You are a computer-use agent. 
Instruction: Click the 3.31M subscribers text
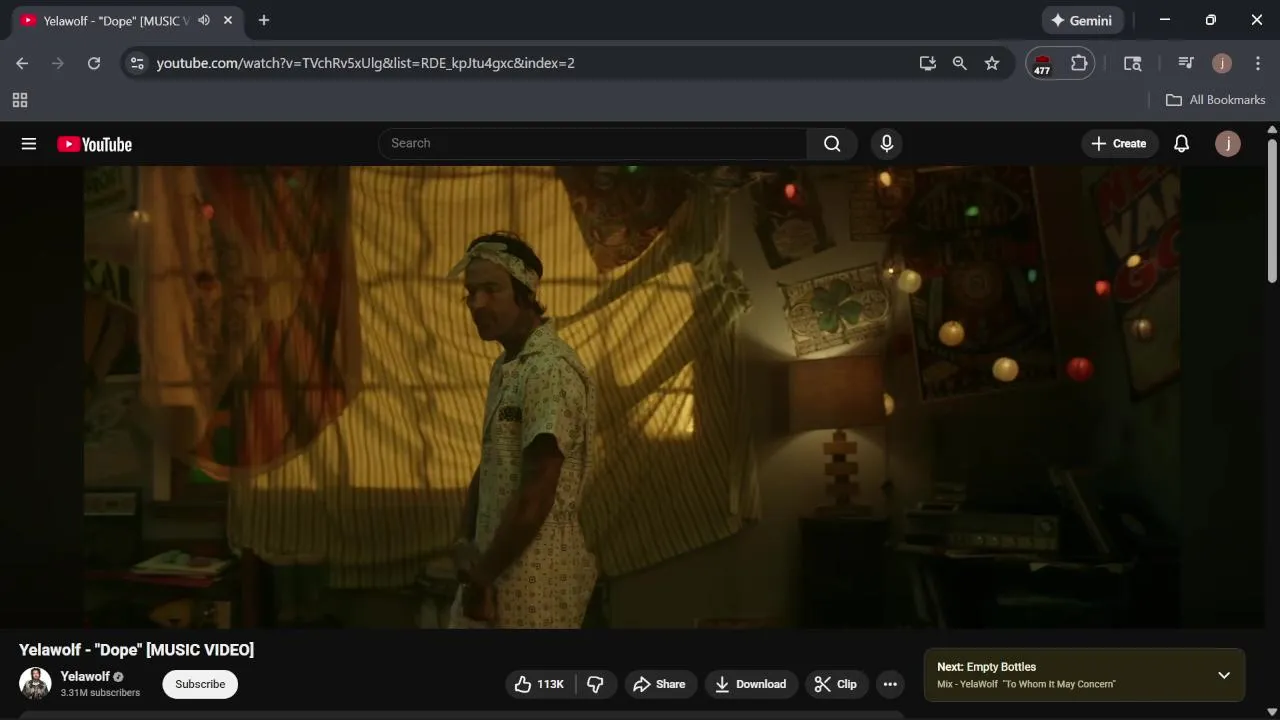coord(100,693)
